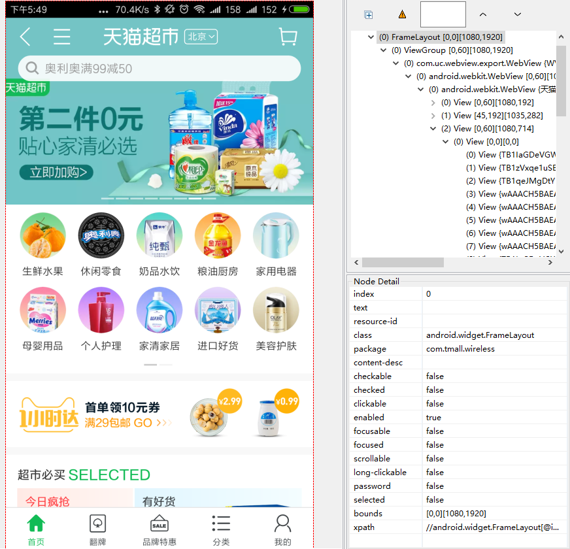This screenshot has width=570, height=549.
Task: Click the horizontal scrollbar left arrow
Action: (356, 262)
